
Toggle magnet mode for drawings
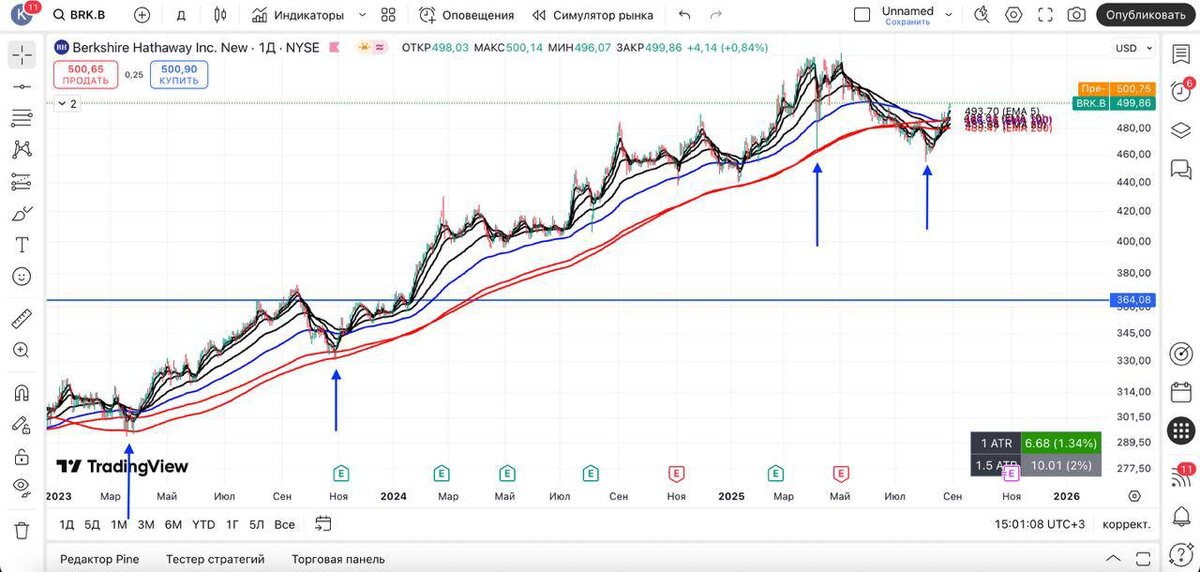[22, 392]
